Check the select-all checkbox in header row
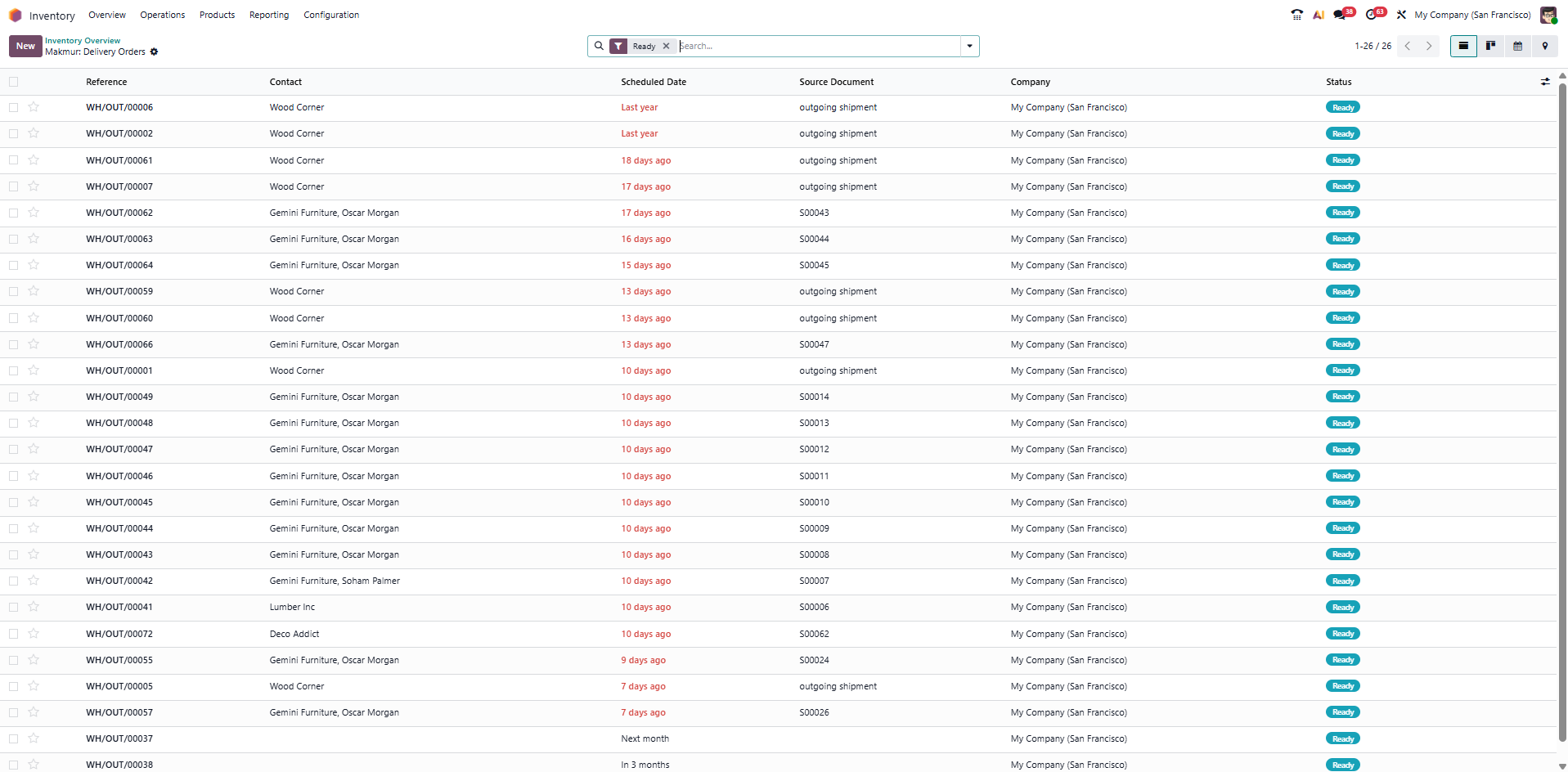Viewport: 1568px width, 772px height. [13, 82]
